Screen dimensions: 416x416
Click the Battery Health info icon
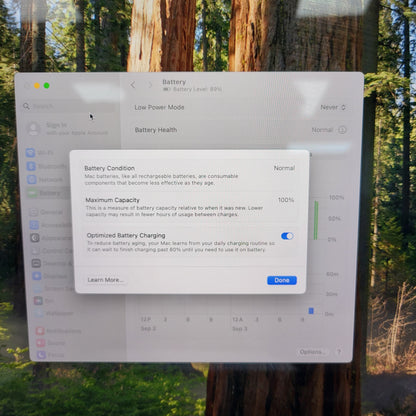tap(342, 130)
